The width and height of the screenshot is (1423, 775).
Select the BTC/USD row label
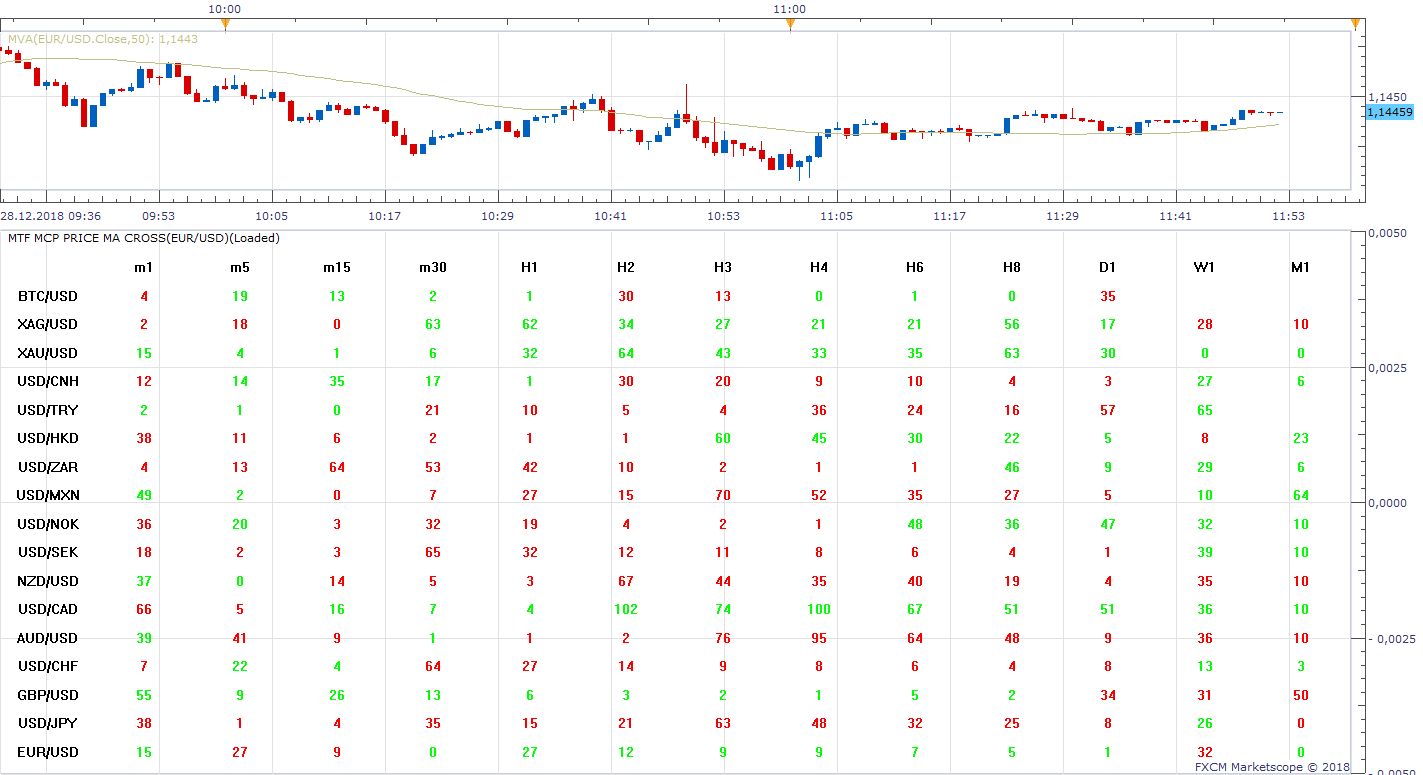(47, 296)
